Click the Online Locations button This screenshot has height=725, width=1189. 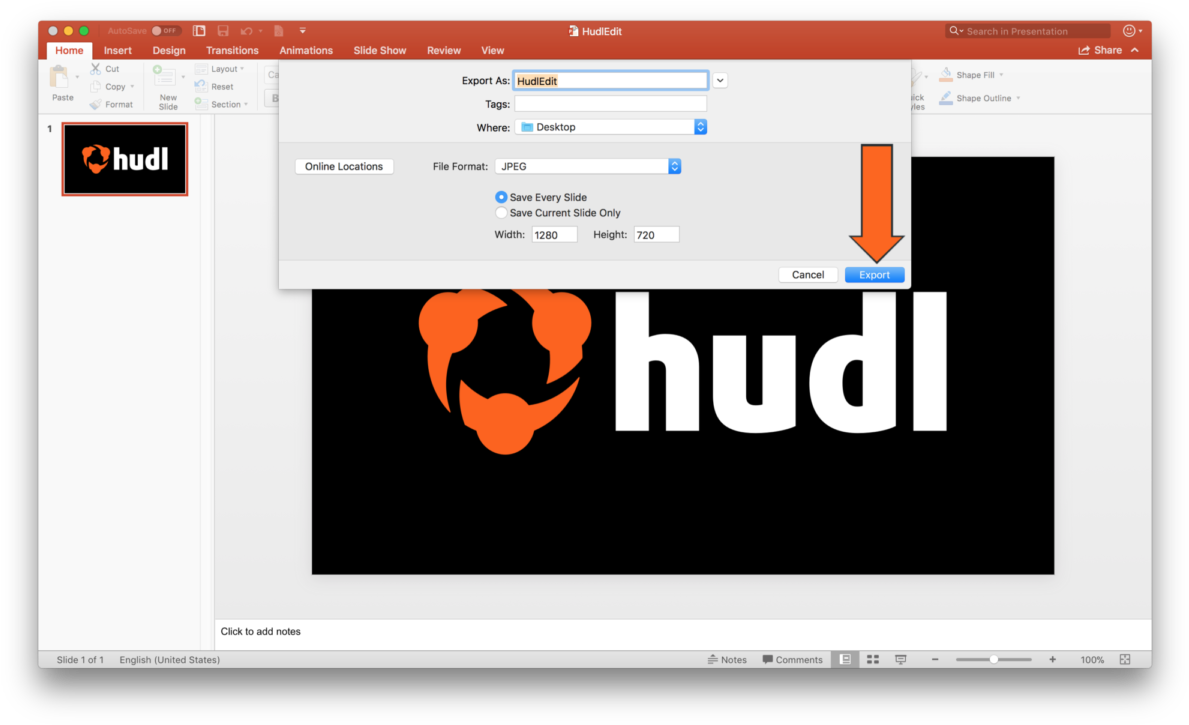[x=344, y=167]
